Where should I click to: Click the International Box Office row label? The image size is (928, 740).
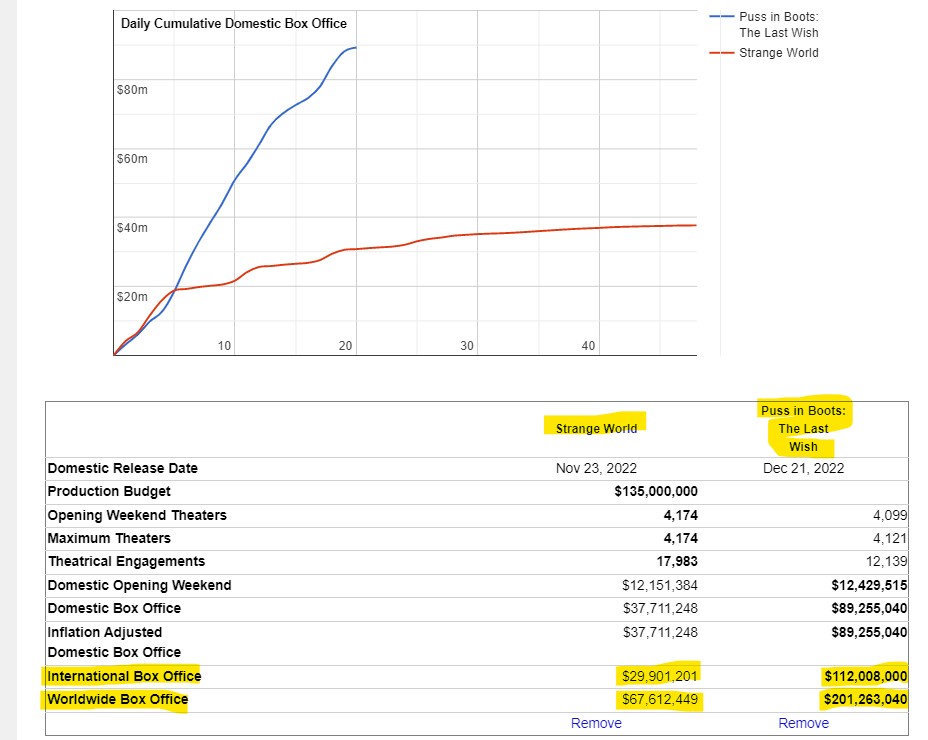(124, 676)
